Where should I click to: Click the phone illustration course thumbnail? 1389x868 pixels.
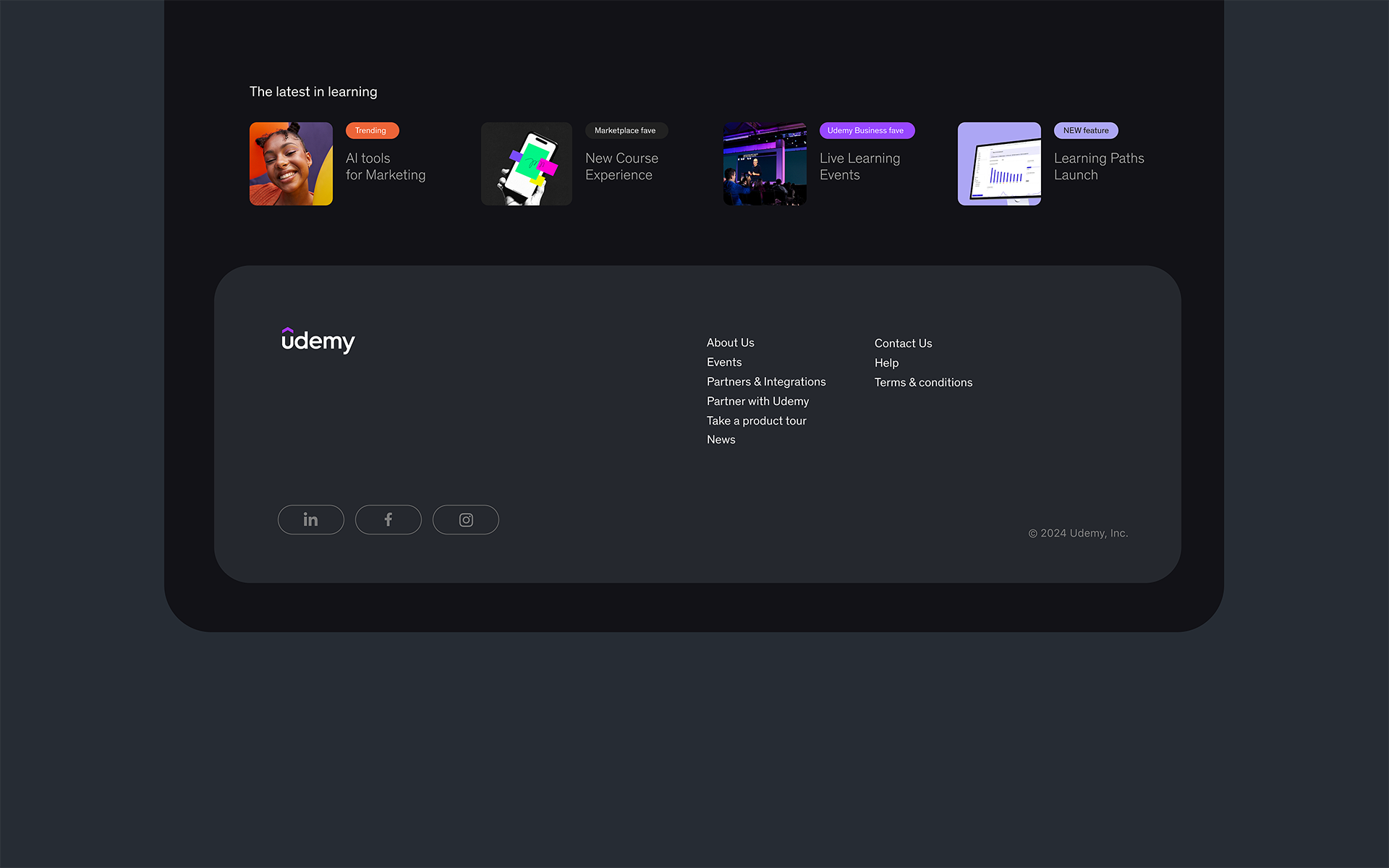pos(526,163)
